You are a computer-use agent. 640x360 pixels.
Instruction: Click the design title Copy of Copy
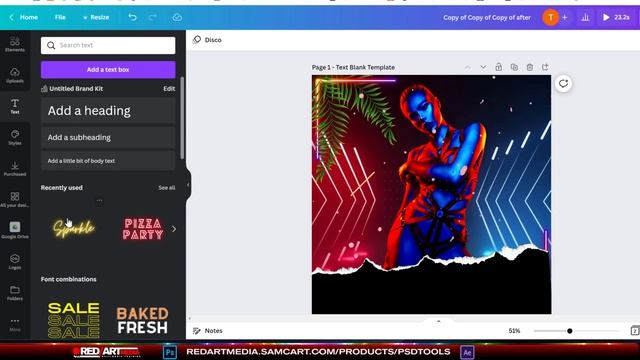[487, 18]
